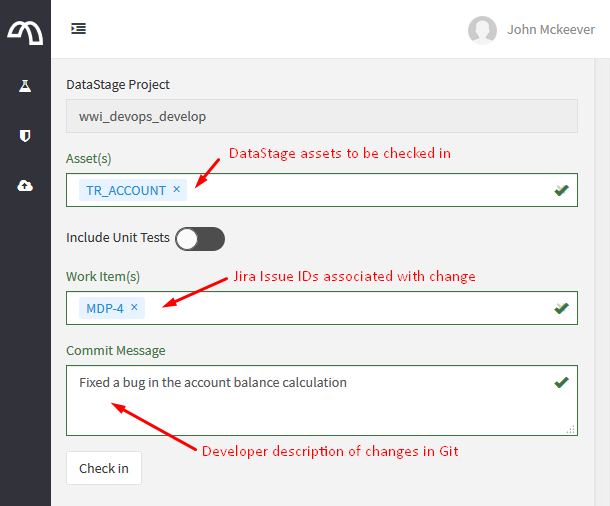Click the DataStage Project field
Viewport: 610px width, 506px height.
321,116
